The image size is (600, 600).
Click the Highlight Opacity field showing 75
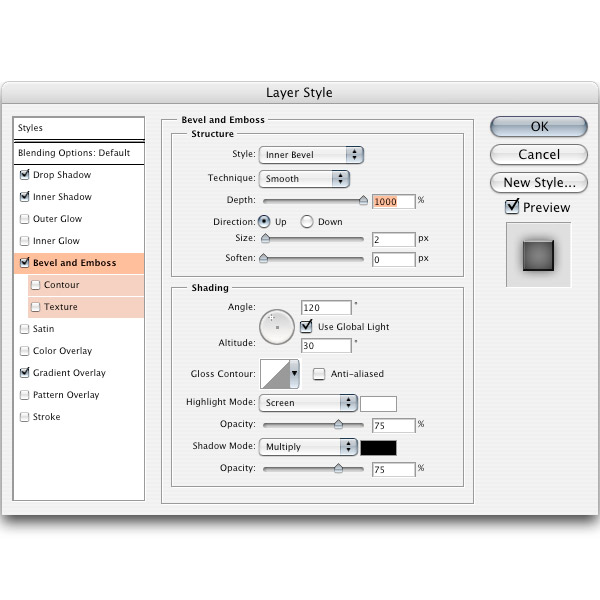tap(394, 426)
